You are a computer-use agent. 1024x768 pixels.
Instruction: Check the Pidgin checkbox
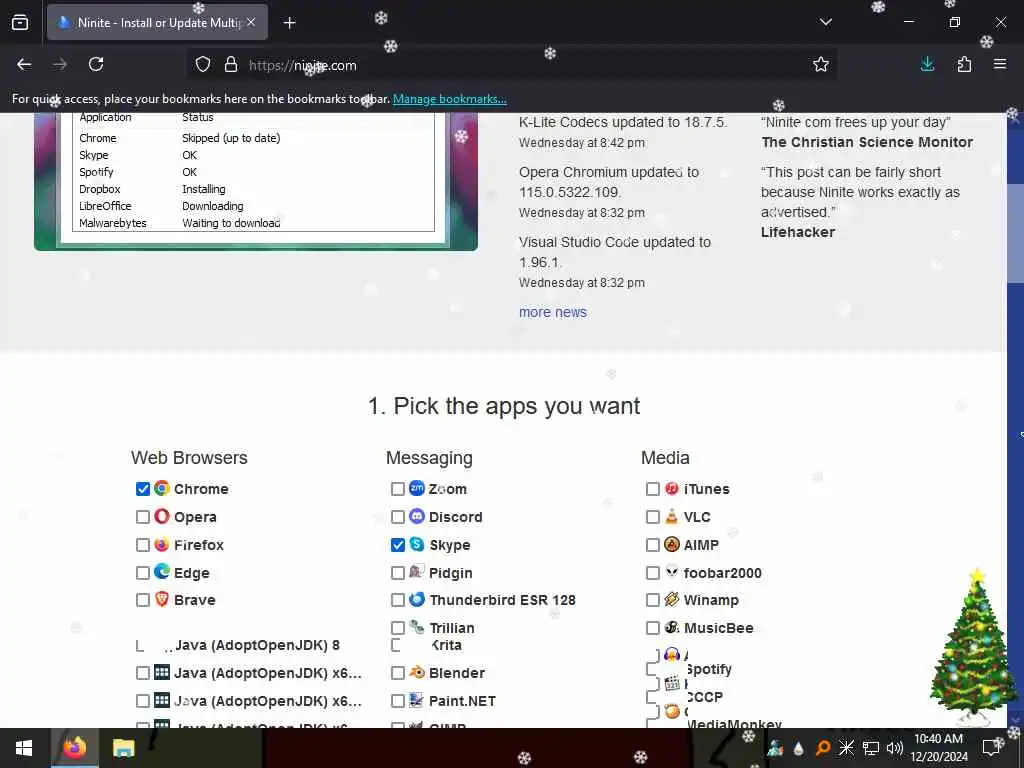pos(397,573)
